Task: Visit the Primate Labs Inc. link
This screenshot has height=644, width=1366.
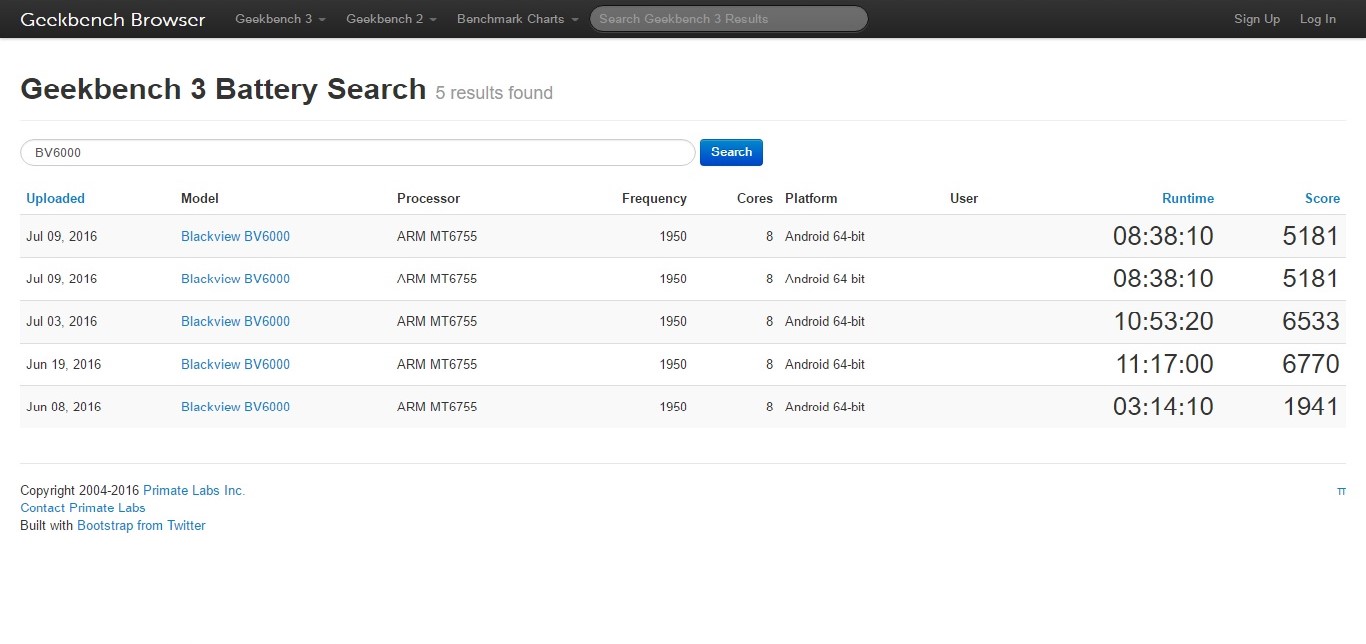Action: [x=194, y=490]
